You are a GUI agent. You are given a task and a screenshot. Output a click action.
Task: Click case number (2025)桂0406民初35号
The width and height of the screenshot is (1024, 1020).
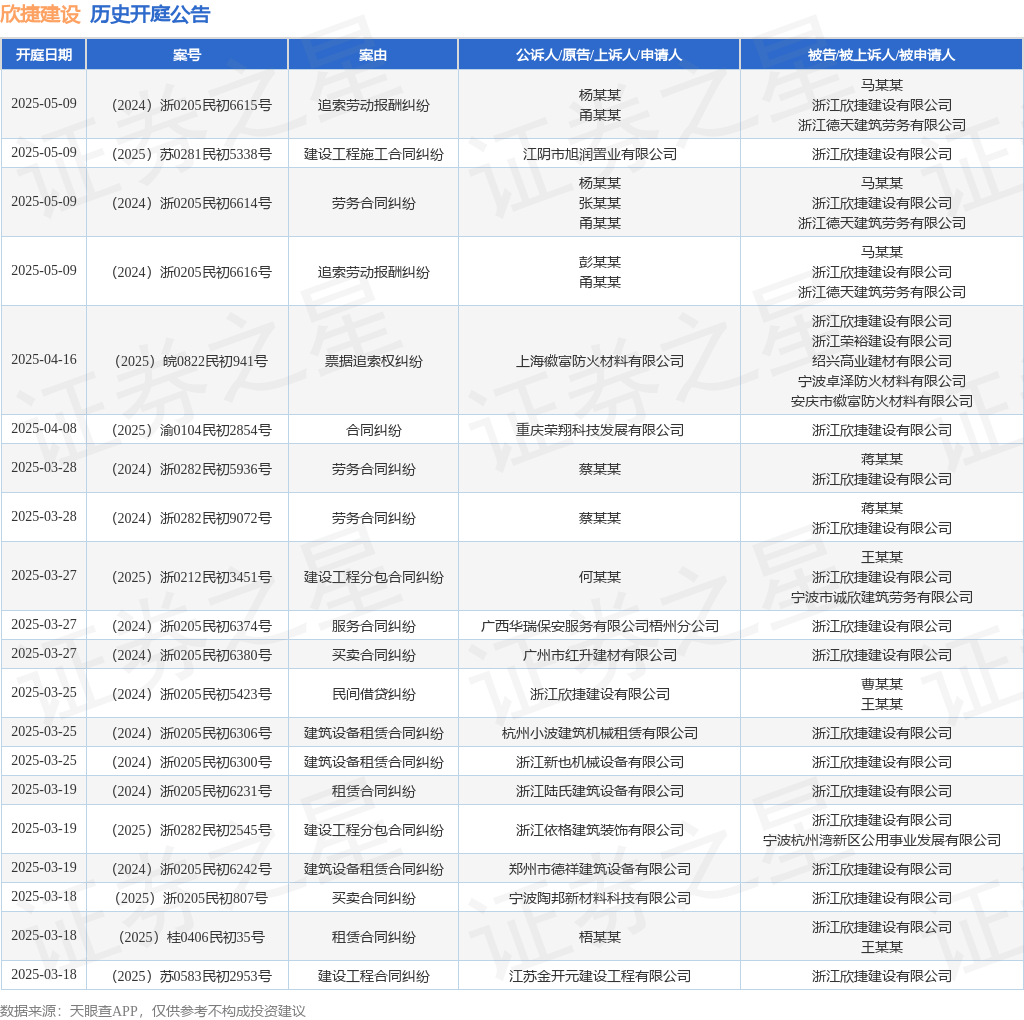tap(191, 937)
